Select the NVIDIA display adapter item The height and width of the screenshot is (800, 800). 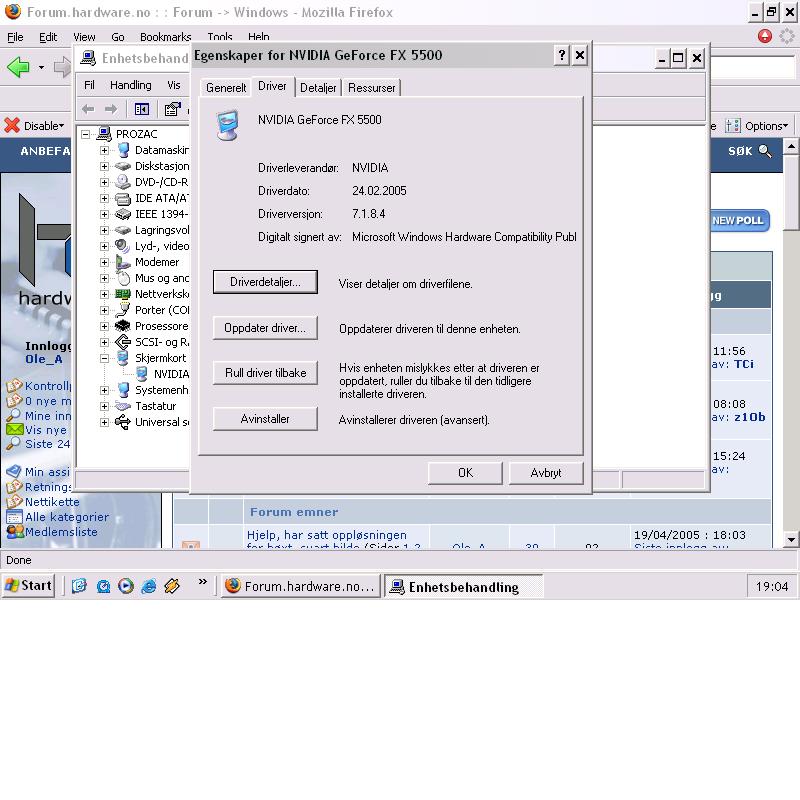171,374
